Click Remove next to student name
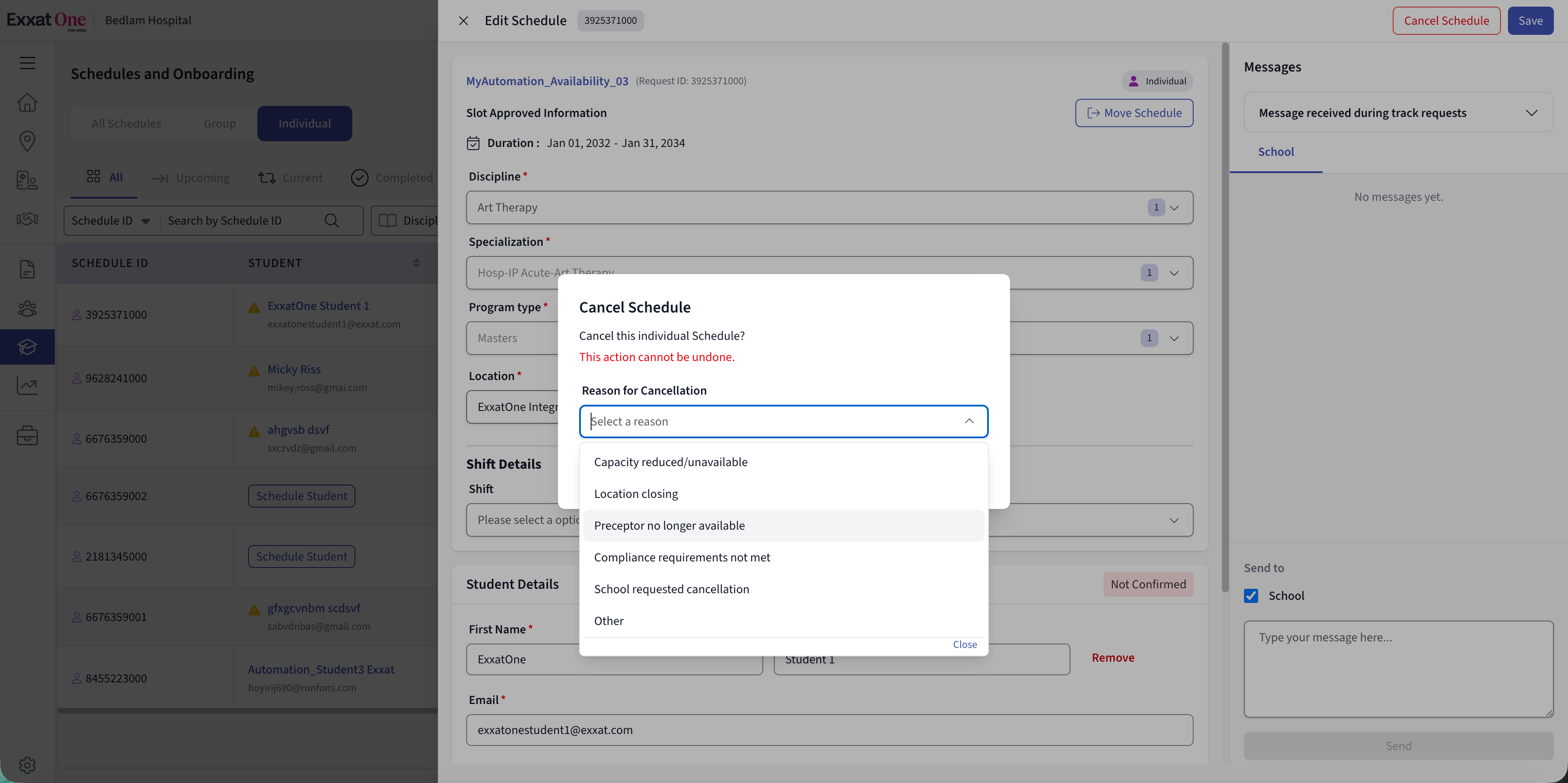Screen dimensions: 1568x783 point(1113,658)
